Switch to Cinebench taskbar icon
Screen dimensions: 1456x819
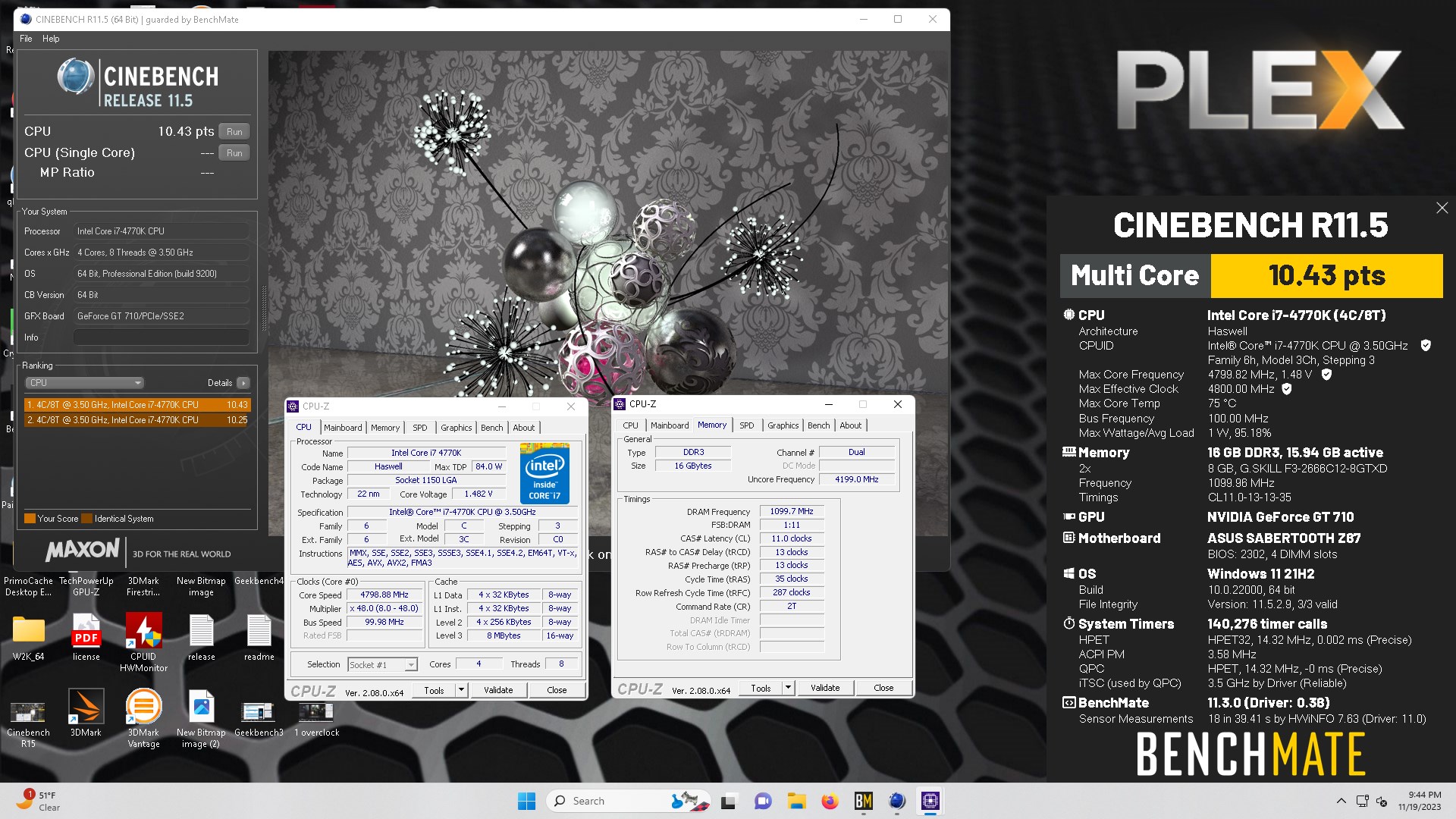(897, 801)
